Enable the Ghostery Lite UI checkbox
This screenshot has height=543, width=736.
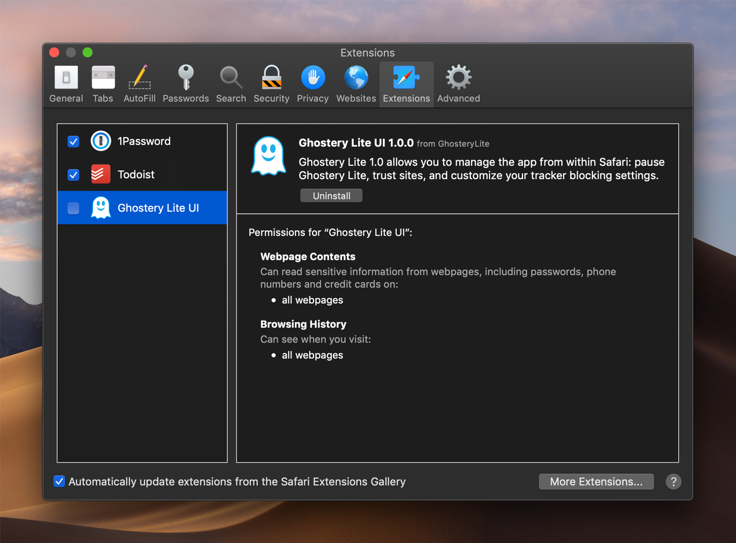pos(73,208)
